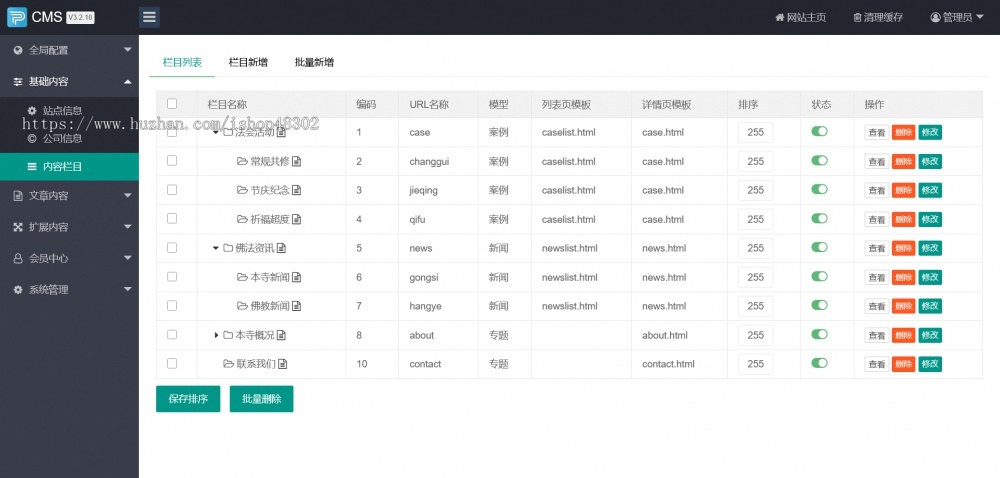Open the 管理员 dropdown menu
This screenshot has height=478, width=1000.
[959, 17]
